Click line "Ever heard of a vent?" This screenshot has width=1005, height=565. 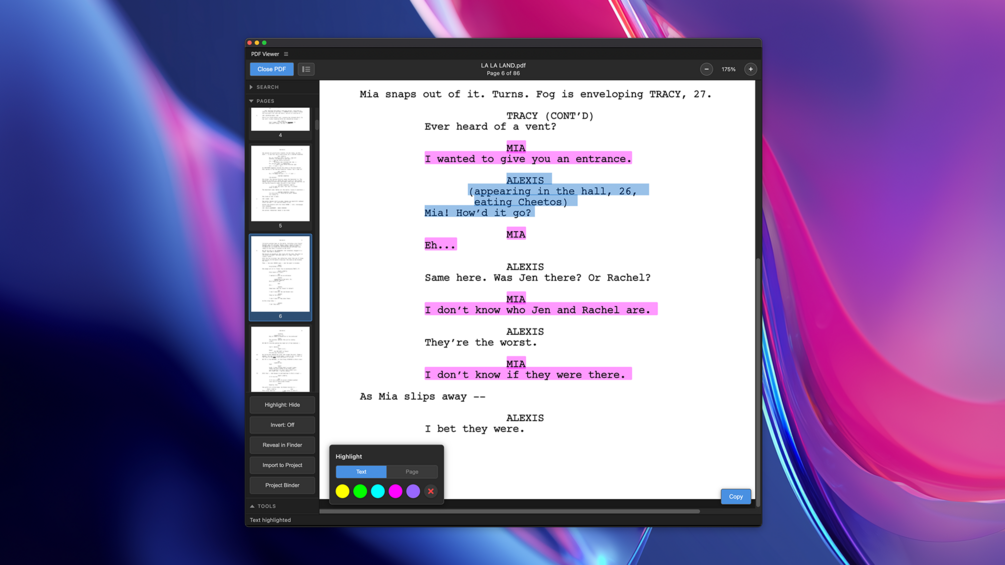pos(490,127)
